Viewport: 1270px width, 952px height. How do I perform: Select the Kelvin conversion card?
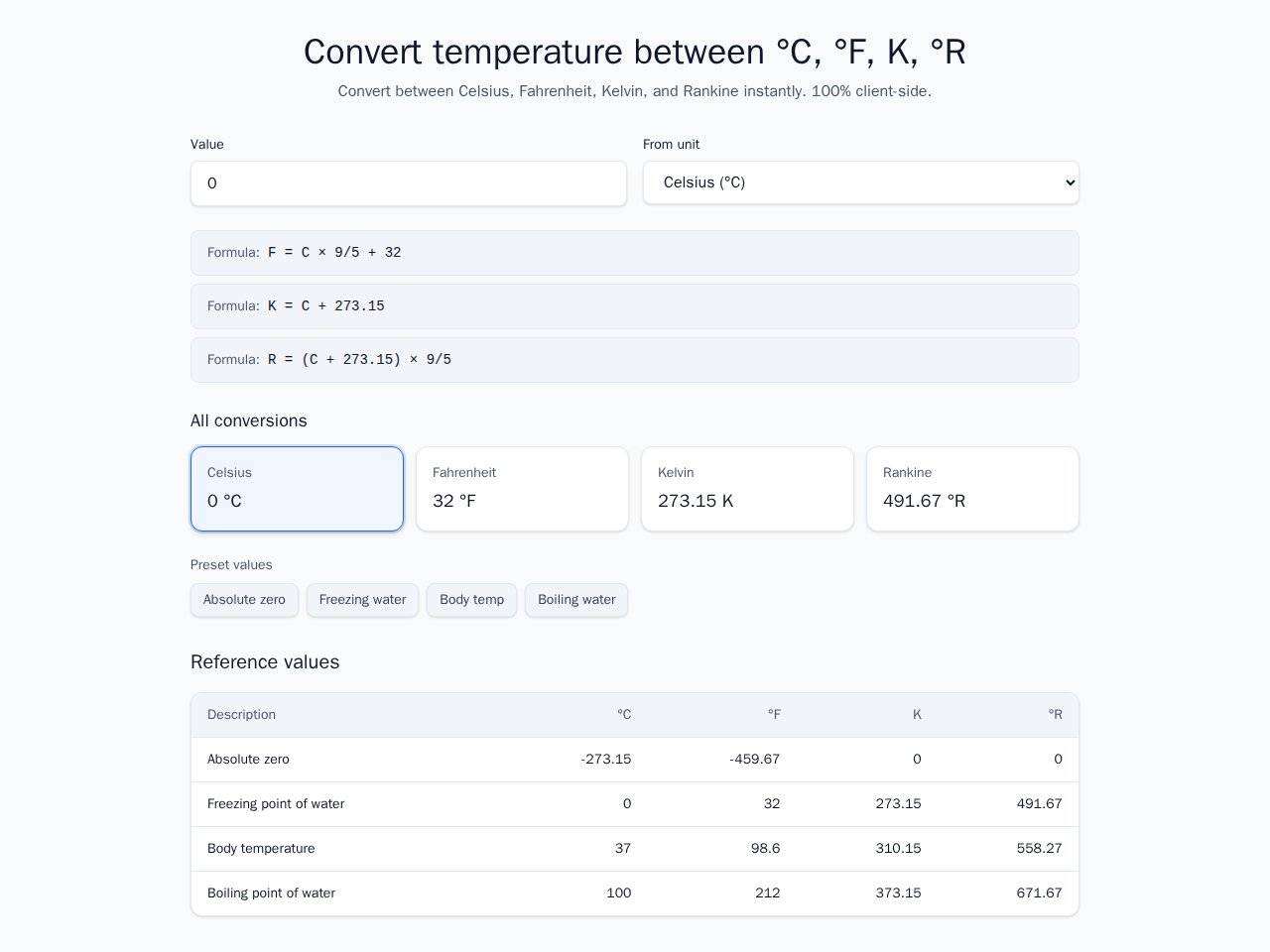(x=747, y=489)
